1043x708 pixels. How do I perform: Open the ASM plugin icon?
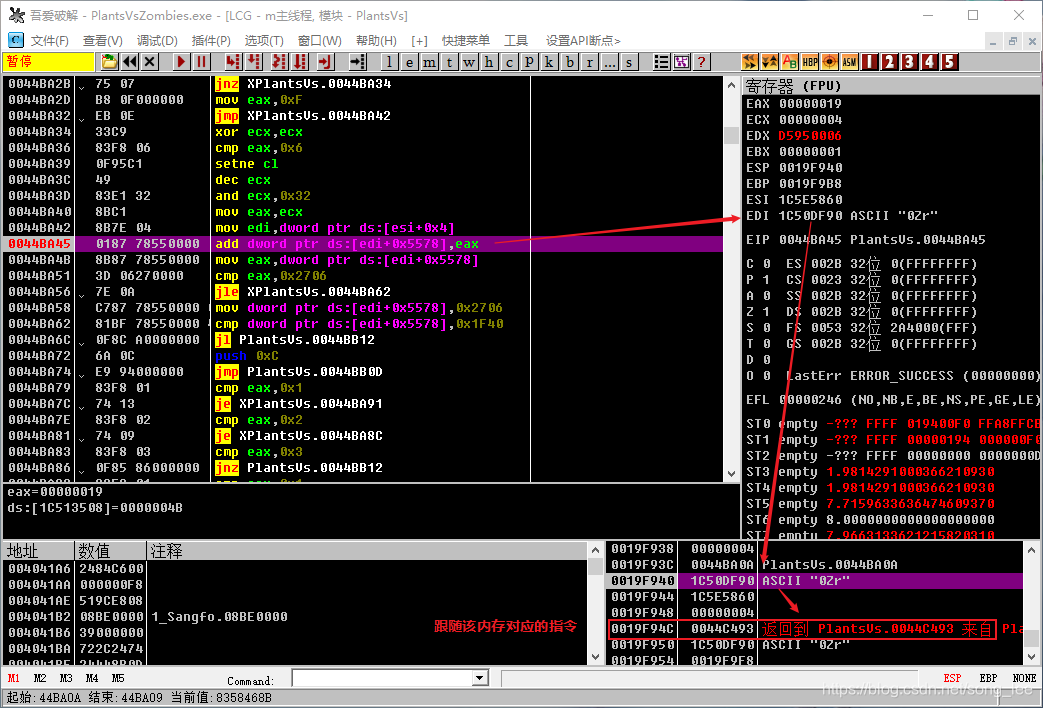coord(849,62)
